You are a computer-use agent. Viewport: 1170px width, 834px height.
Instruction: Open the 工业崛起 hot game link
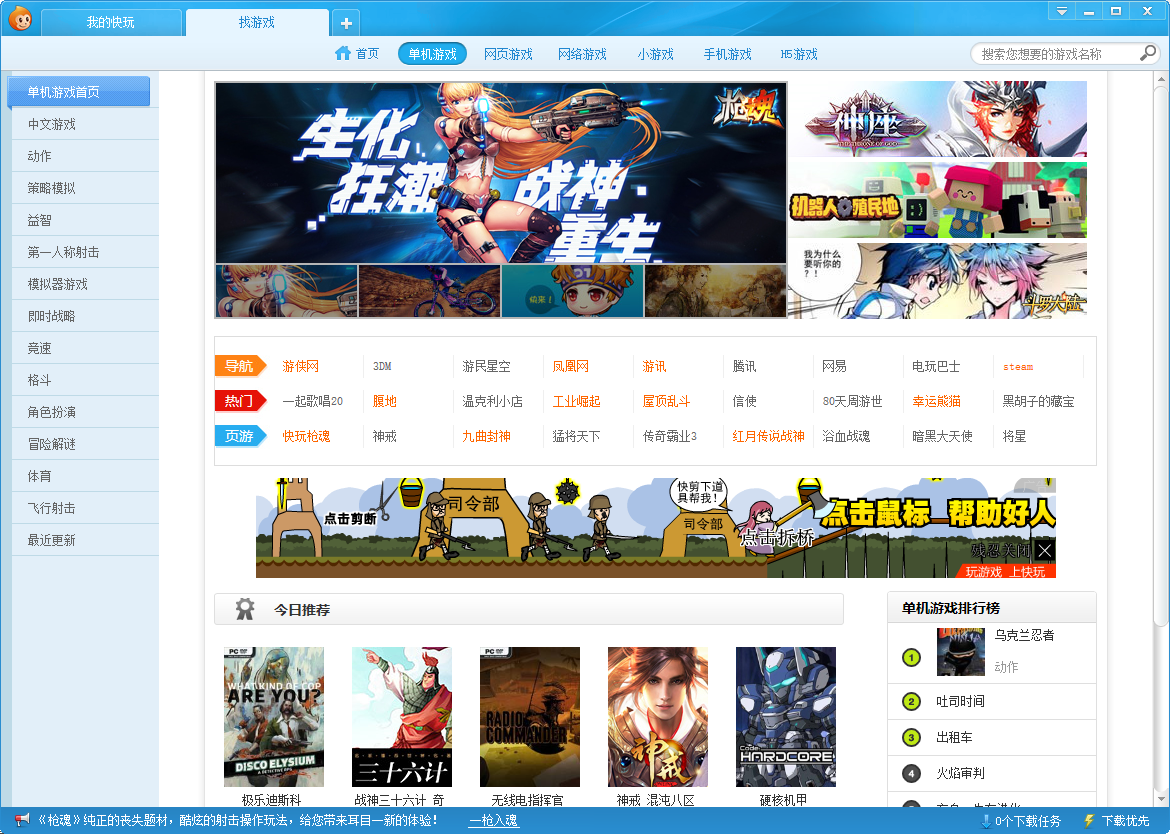pos(576,401)
